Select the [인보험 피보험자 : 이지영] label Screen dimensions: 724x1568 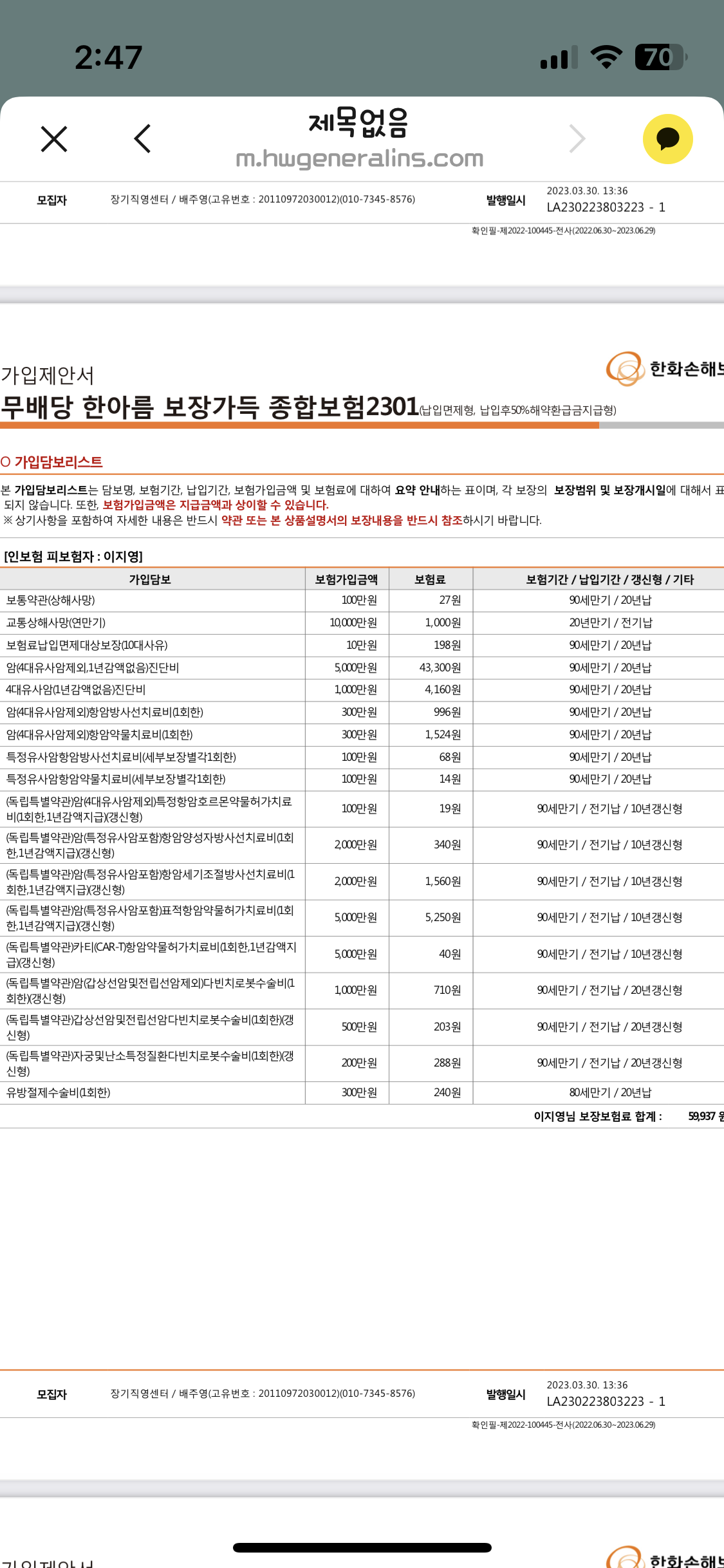pyautogui.click(x=73, y=557)
